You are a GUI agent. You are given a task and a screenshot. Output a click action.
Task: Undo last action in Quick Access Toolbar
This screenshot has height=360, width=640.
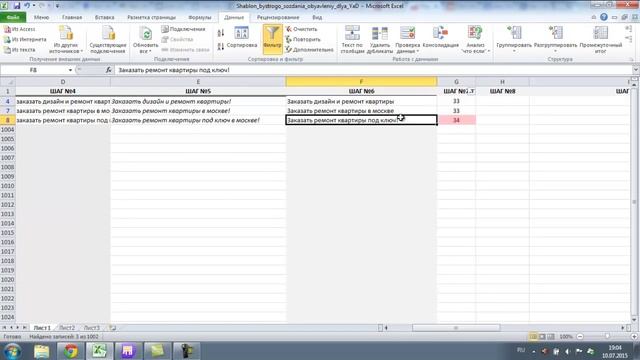pos(27,6)
